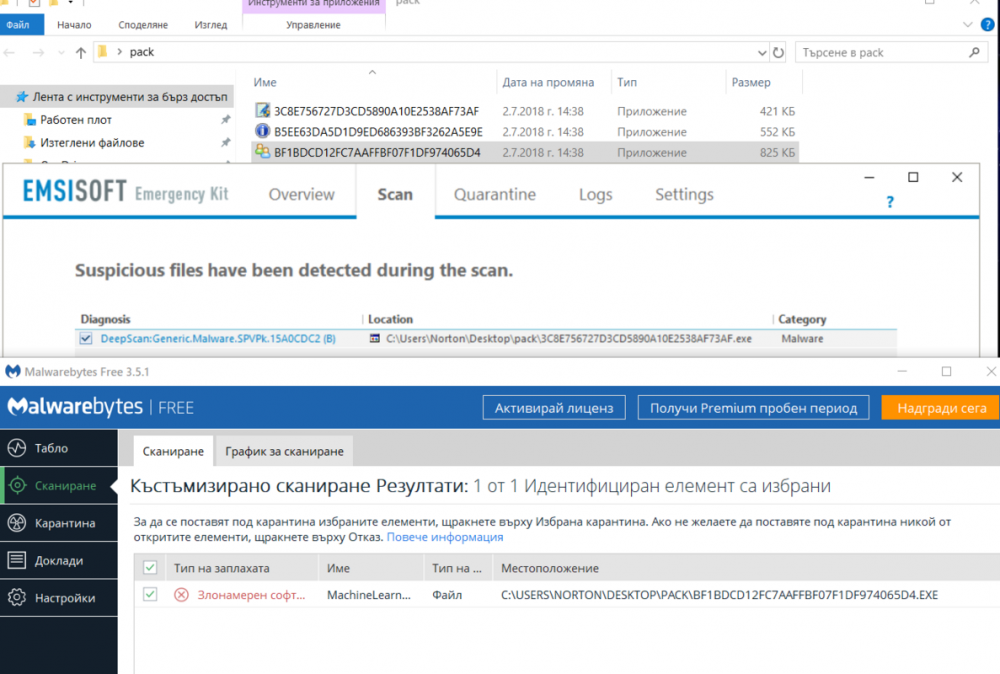1000x674 pixels.
Task: Uncheck the DeepScan:Generic.Malware detection checkbox
Action: pyautogui.click(x=86, y=339)
